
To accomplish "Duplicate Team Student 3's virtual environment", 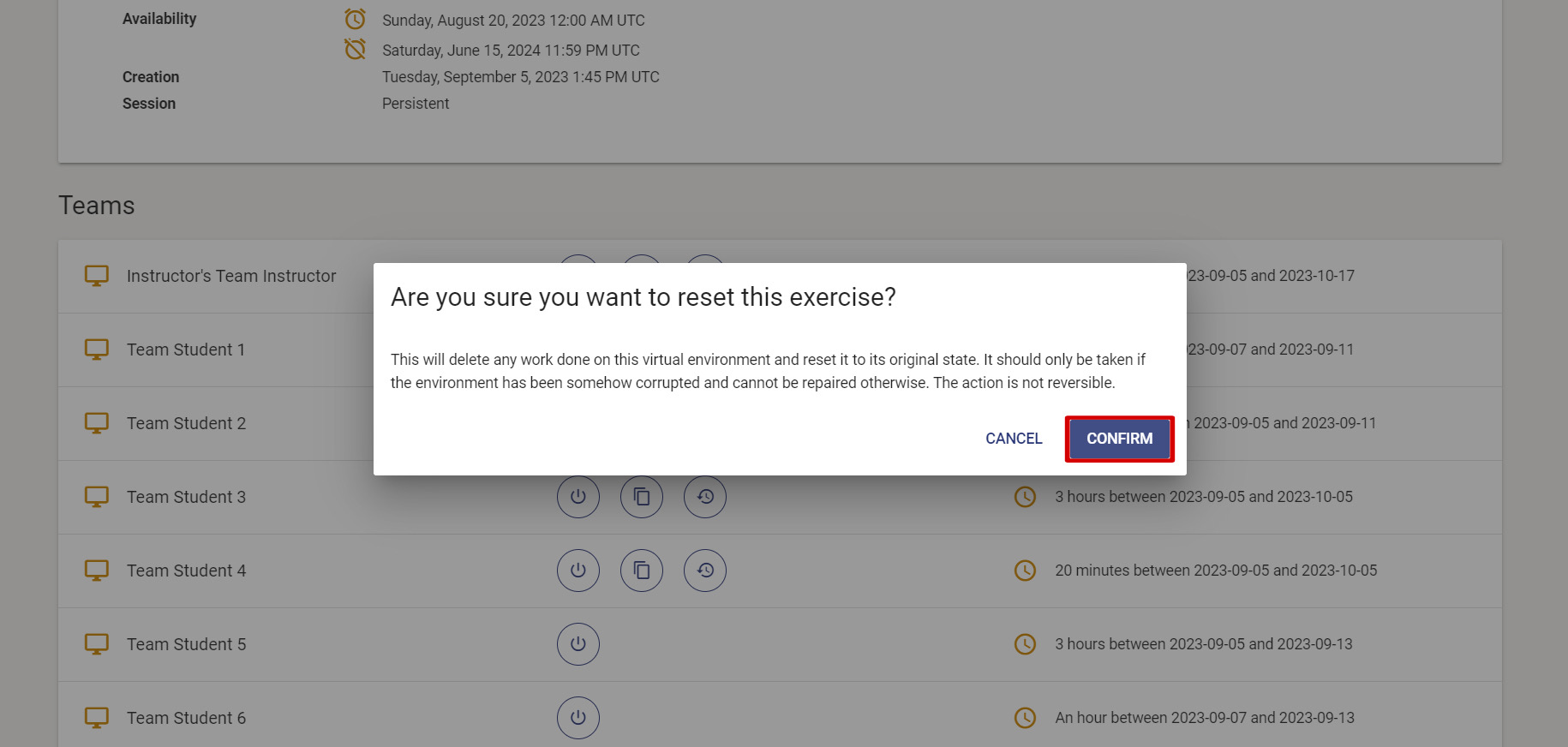I will (x=642, y=497).
